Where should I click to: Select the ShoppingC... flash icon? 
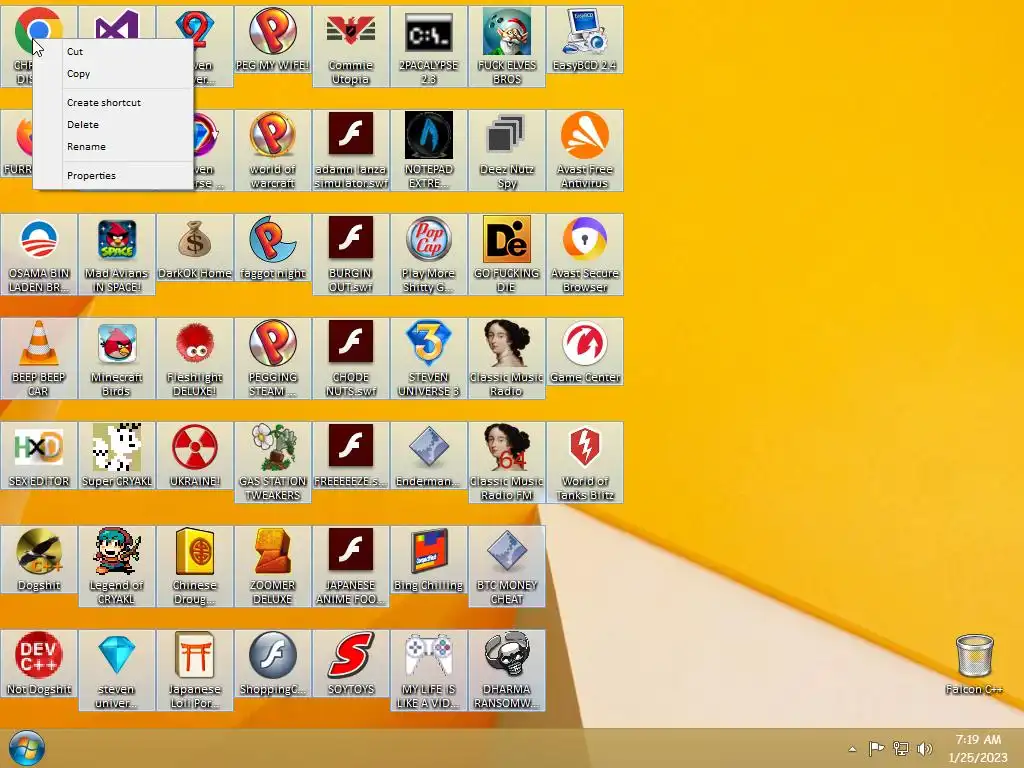click(x=272, y=663)
